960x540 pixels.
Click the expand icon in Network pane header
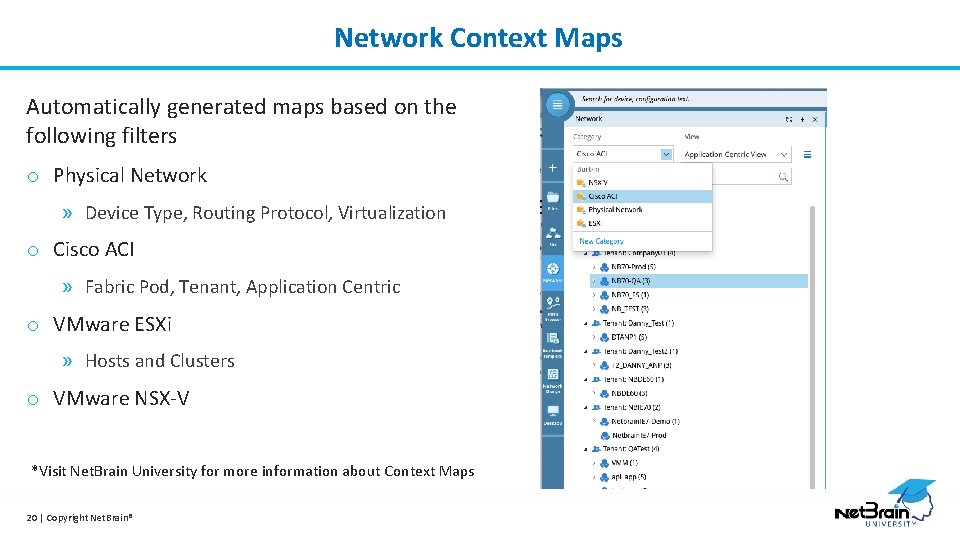tap(789, 119)
